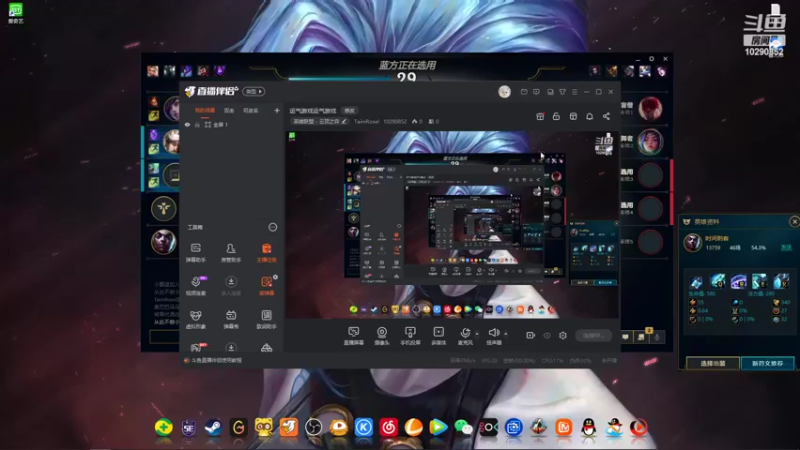Viewport: 800px width, 450px height.
Task: Add 多媒体 media source
Action: pyautogui.click(x=438, y=336)
